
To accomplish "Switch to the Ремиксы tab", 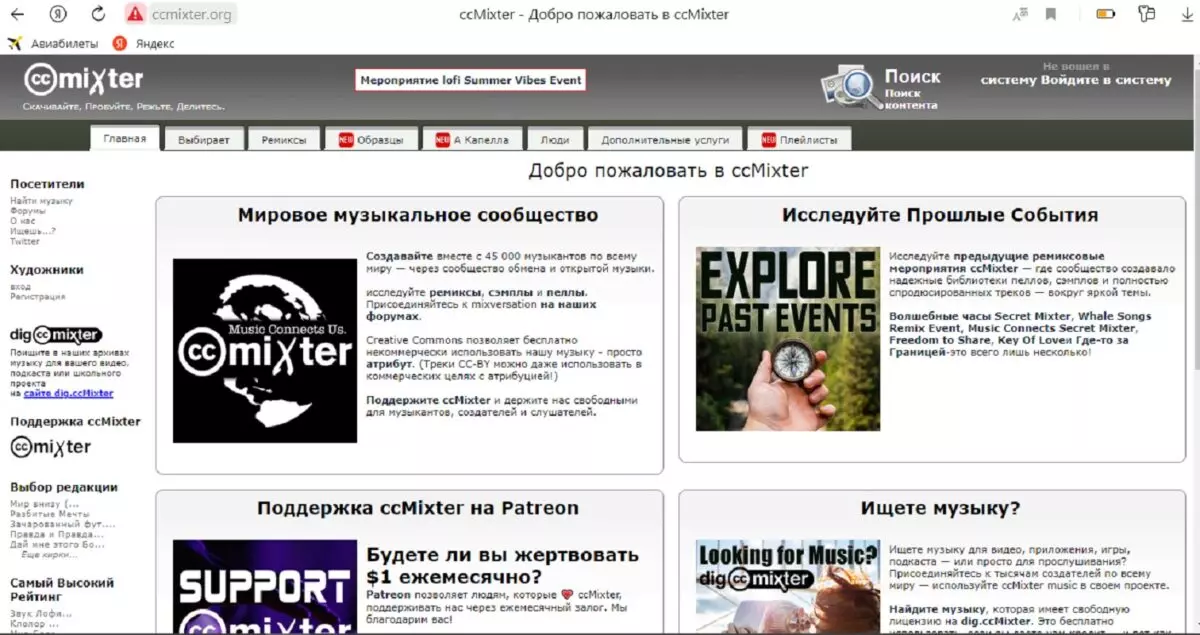I will point(285,140).
